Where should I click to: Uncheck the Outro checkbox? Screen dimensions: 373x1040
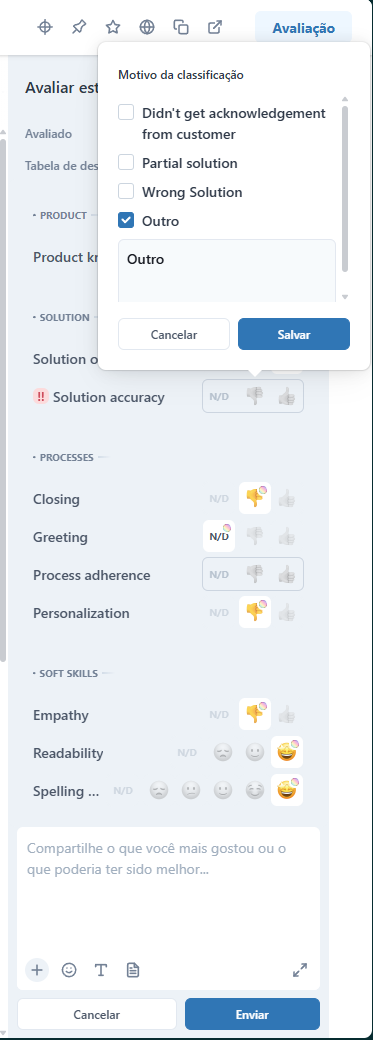pyautogui.click(x=126, y=221)
